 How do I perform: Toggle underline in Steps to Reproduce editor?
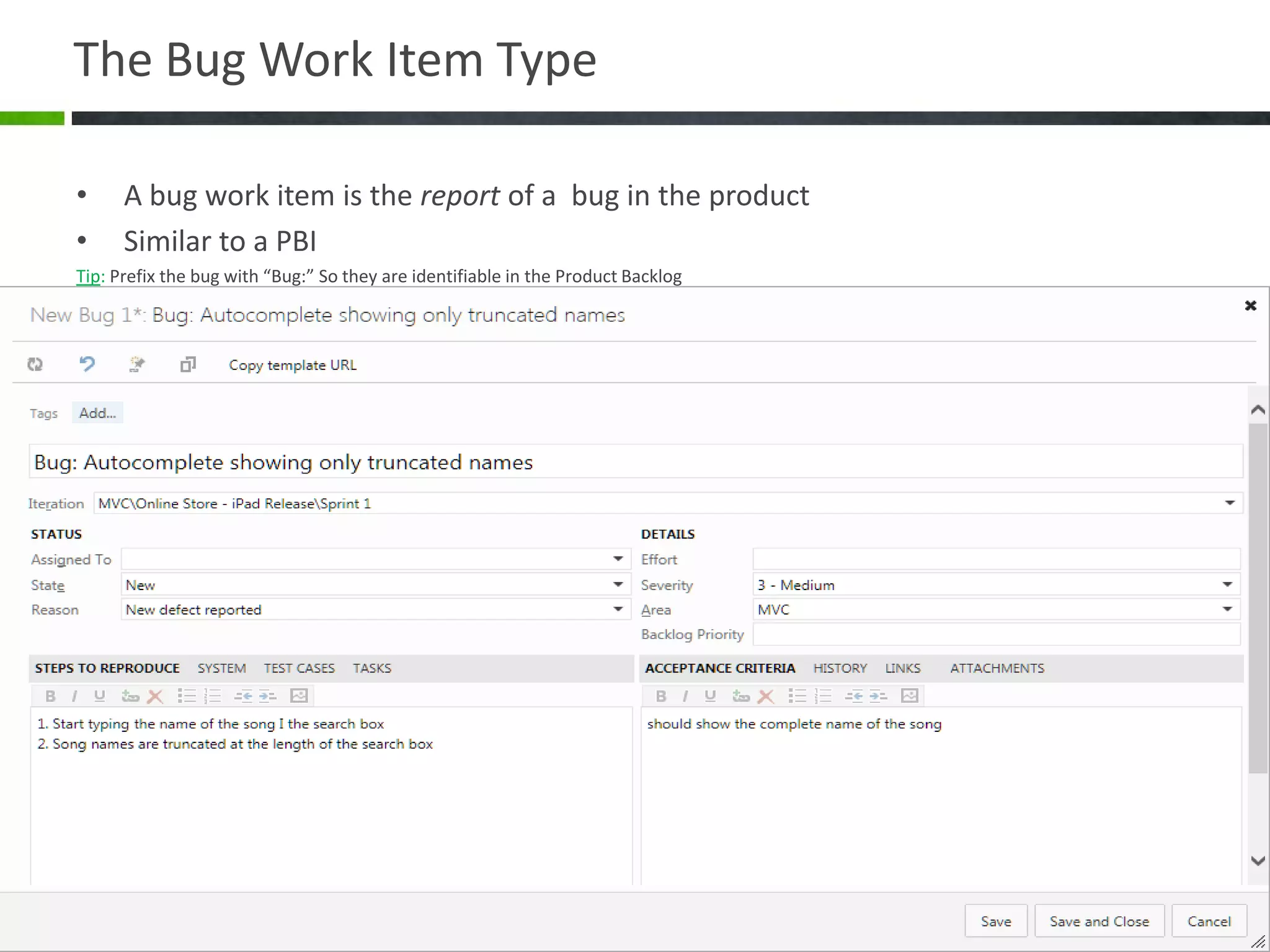(x=99, y=696)
